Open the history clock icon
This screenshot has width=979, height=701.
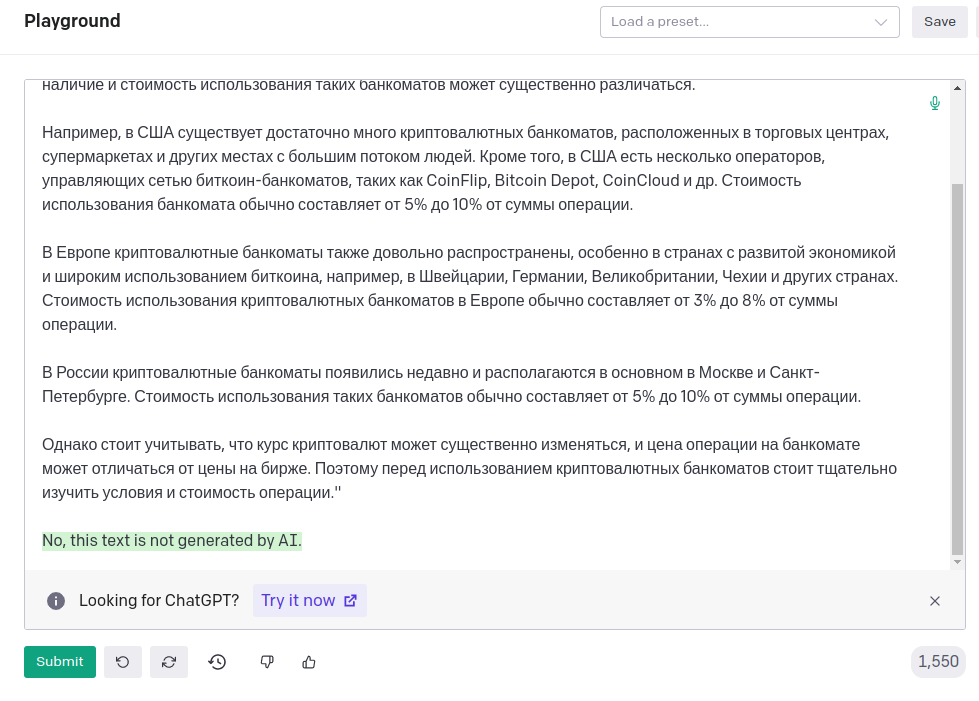pyautogui.click(x=217, y=662)
